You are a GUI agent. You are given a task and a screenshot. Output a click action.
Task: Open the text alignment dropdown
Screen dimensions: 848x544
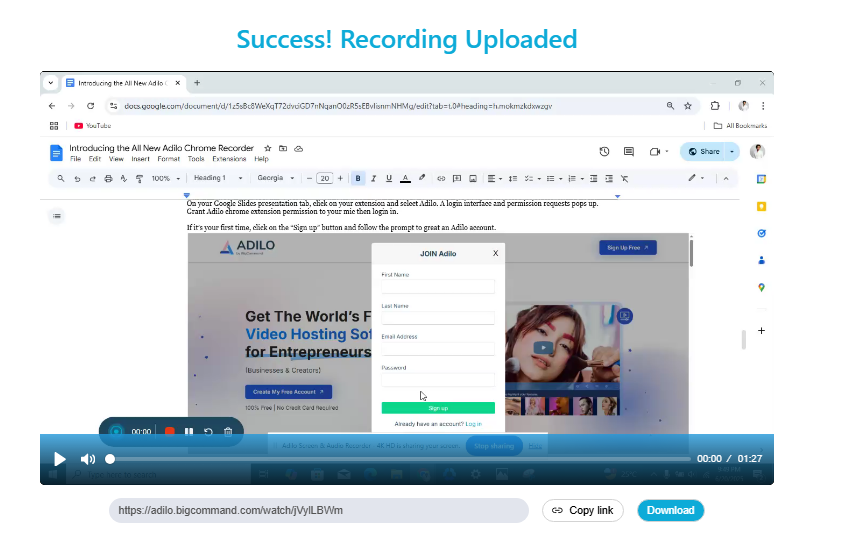(x=494, y=178)
